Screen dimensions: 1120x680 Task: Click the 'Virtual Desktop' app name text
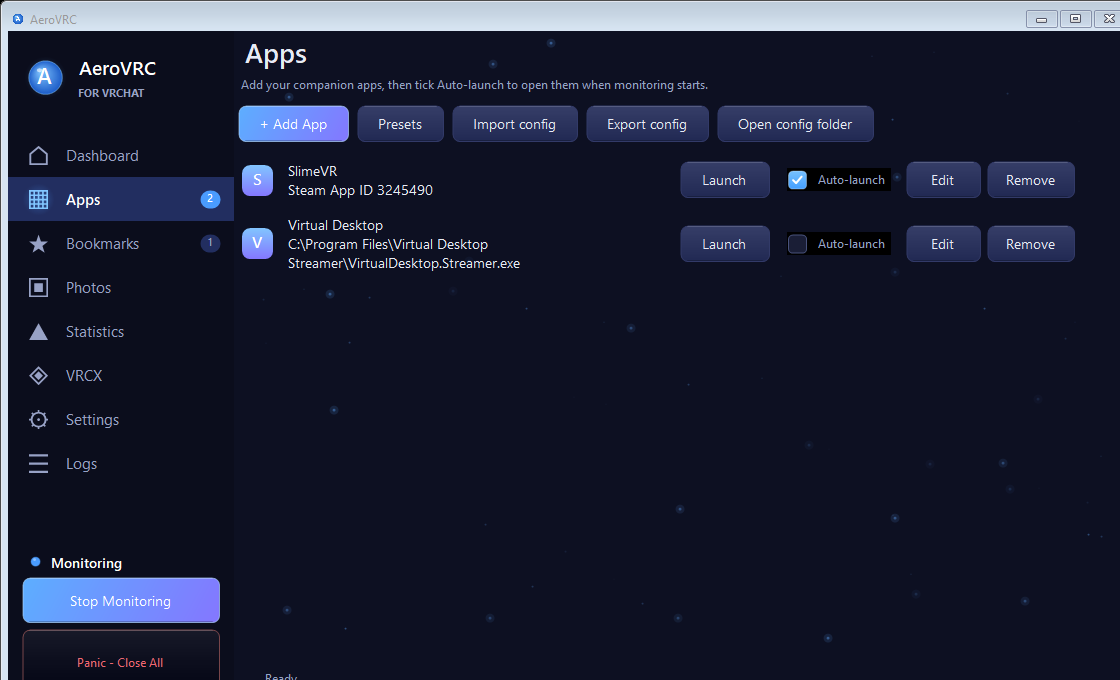[335, 225]
